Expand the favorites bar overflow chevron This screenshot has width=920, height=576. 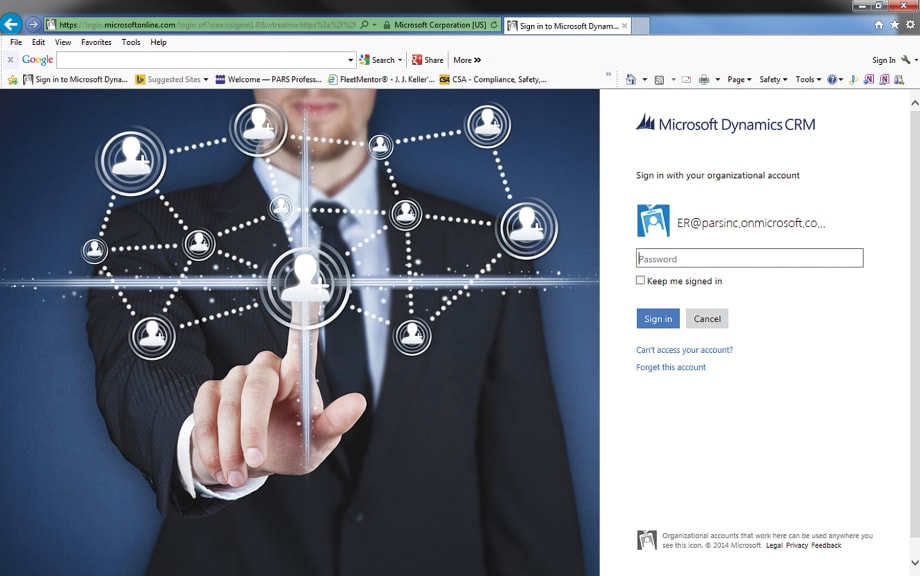tap(608, 74)
